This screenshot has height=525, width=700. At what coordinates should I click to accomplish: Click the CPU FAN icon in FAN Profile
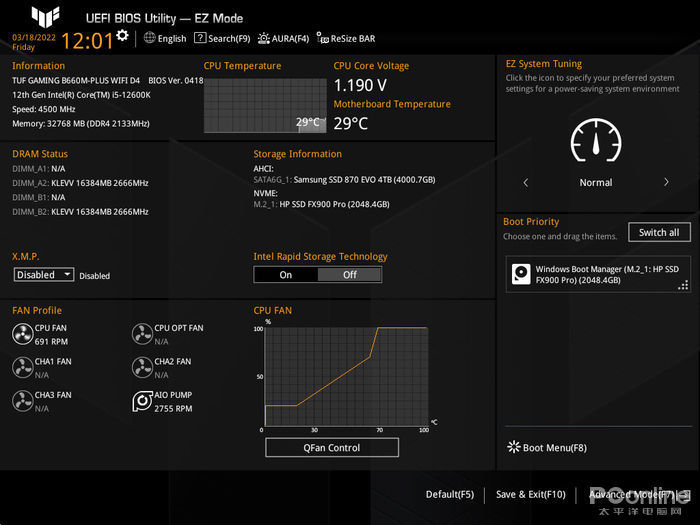[x=22, y=334]
